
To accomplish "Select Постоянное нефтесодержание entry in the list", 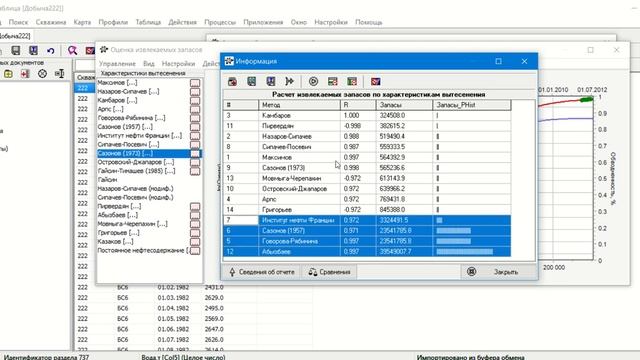I will [143, 251].
